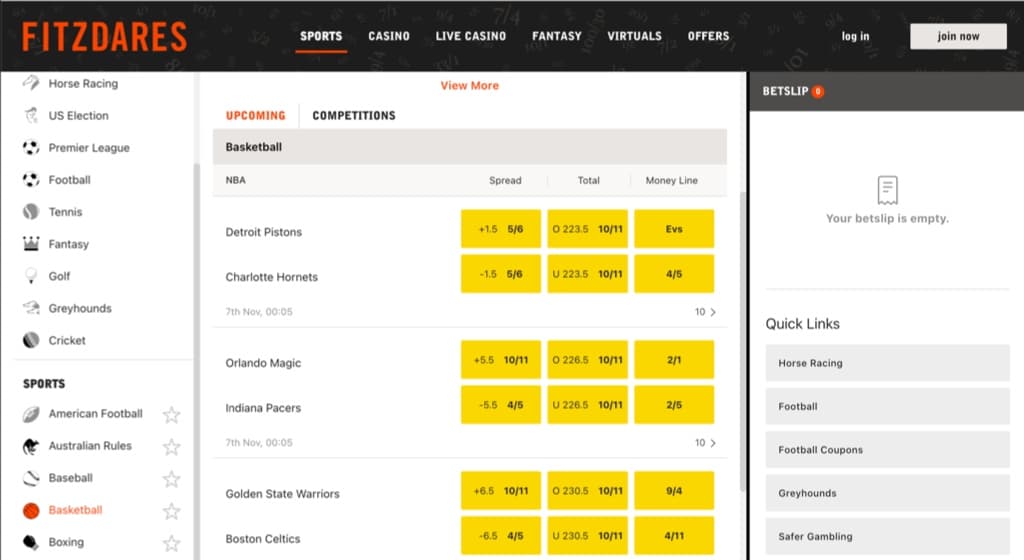Viewport: 1024px width, 560px height.
Task: Switch to the Competitions tab
Action: pos(353,116)
